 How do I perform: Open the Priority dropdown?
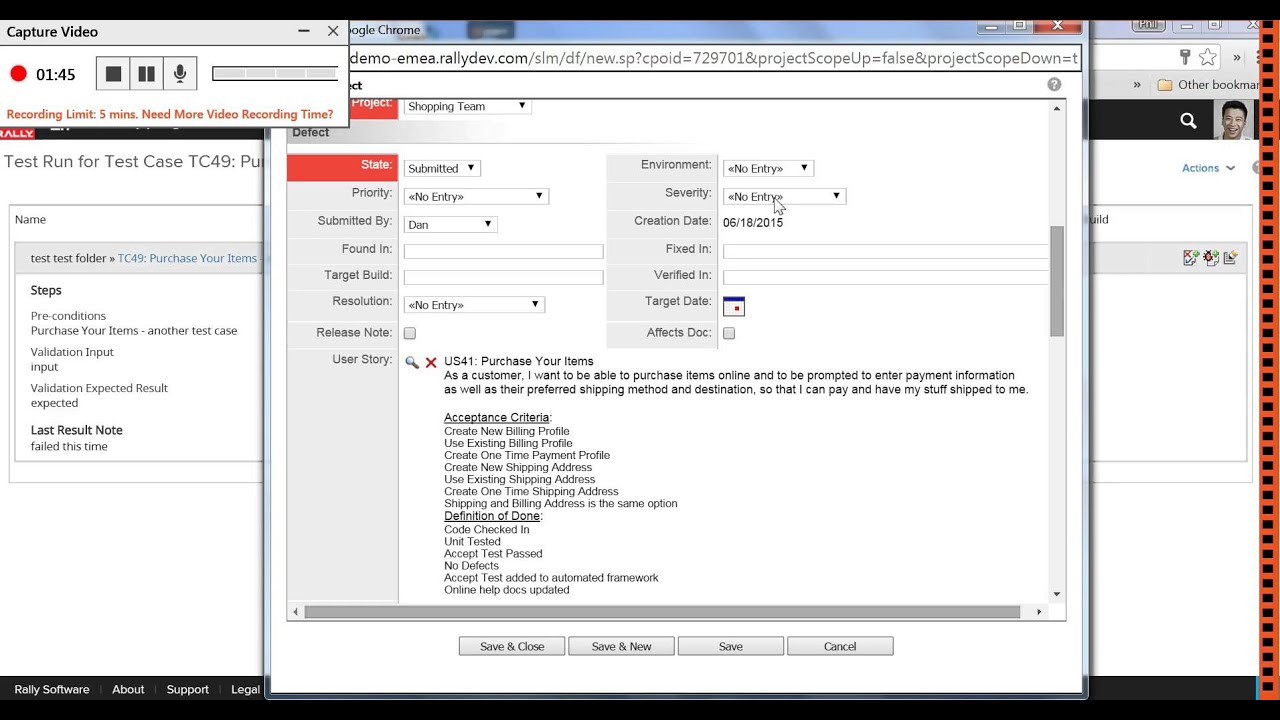coord(476,196)
